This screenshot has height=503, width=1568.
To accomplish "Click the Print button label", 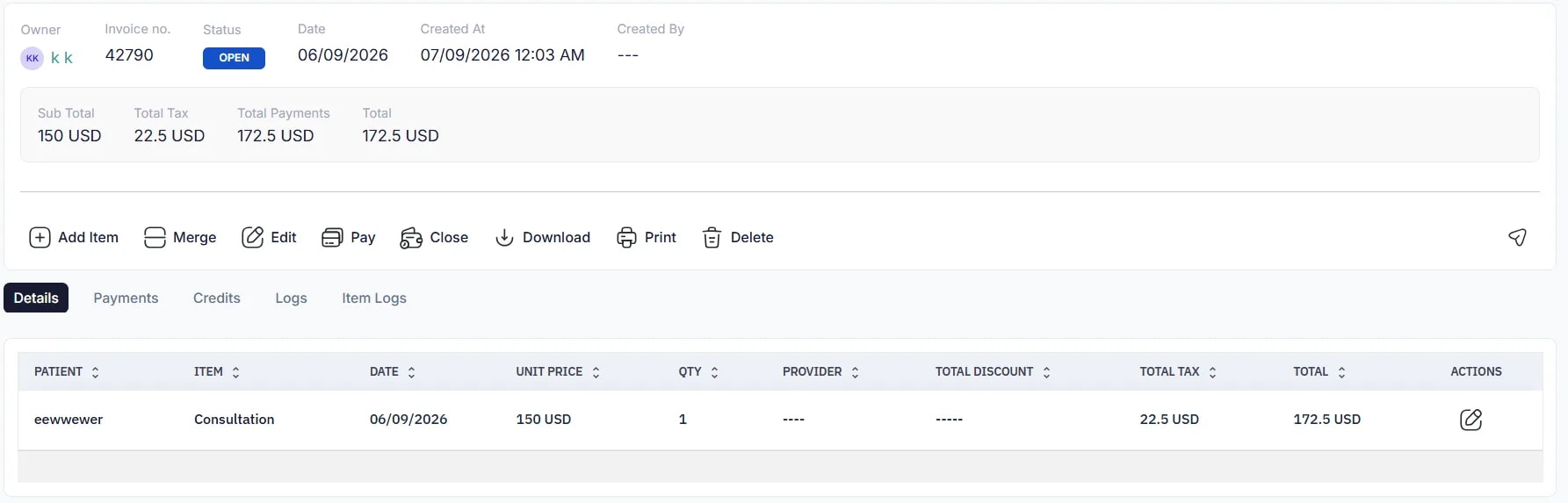I will click(660, 237).
